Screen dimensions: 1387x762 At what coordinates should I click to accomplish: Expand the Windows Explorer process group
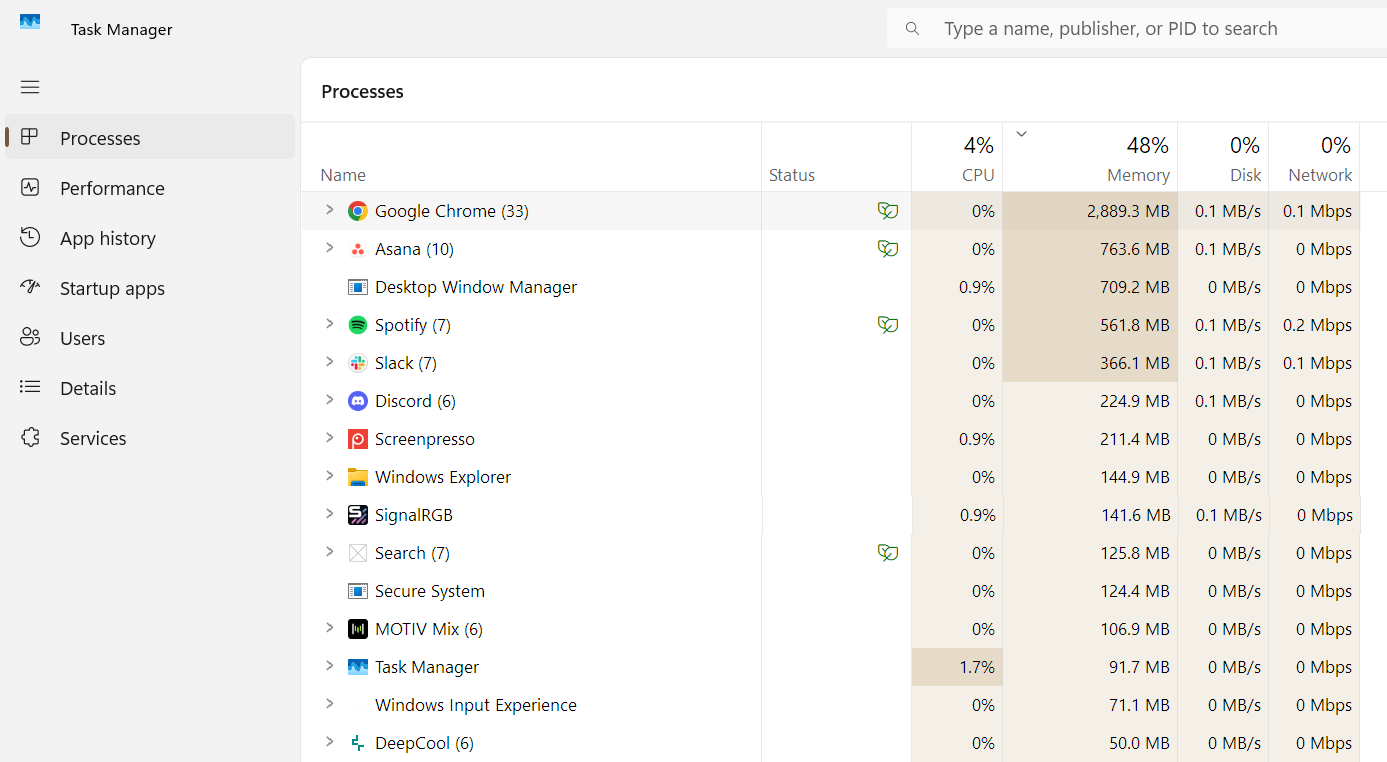coord(329,476)
